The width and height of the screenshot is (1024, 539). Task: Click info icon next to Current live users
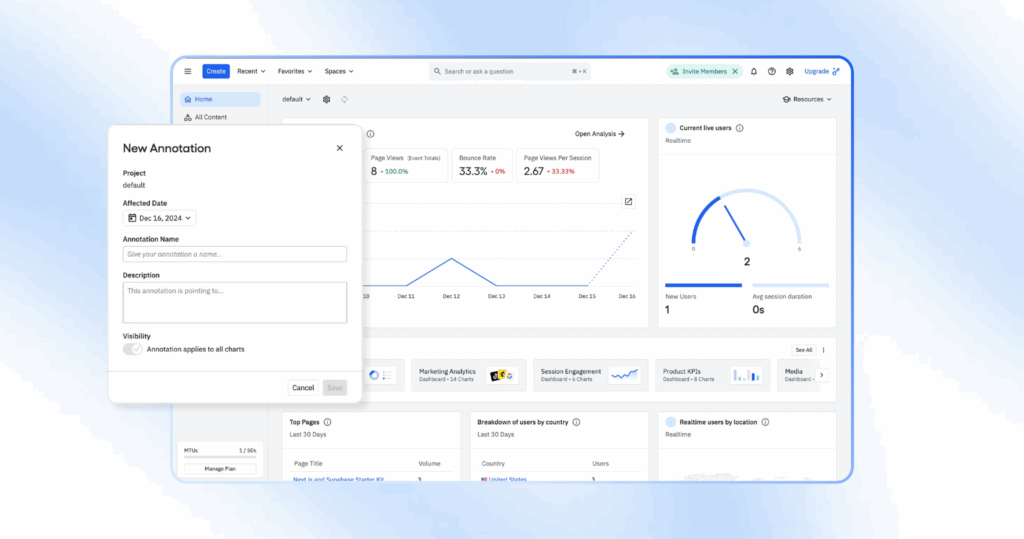click(x=739, y=128)
